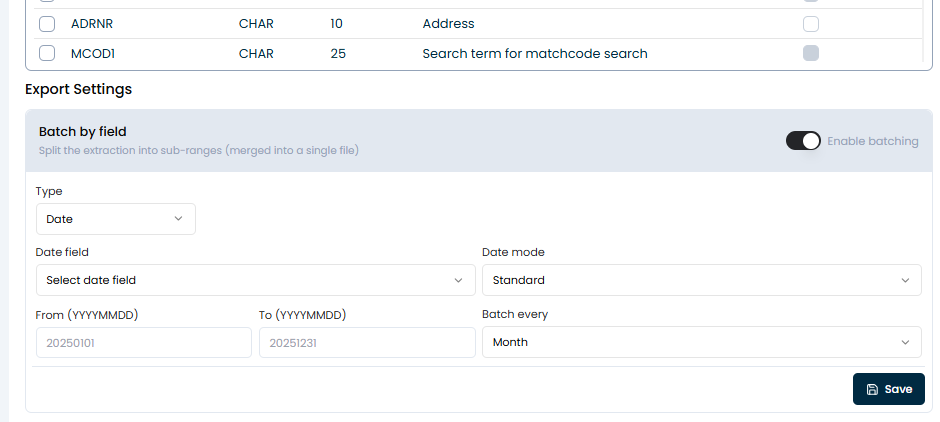
Task: Click the Enable batching label
Action: (x=873, y=141)
